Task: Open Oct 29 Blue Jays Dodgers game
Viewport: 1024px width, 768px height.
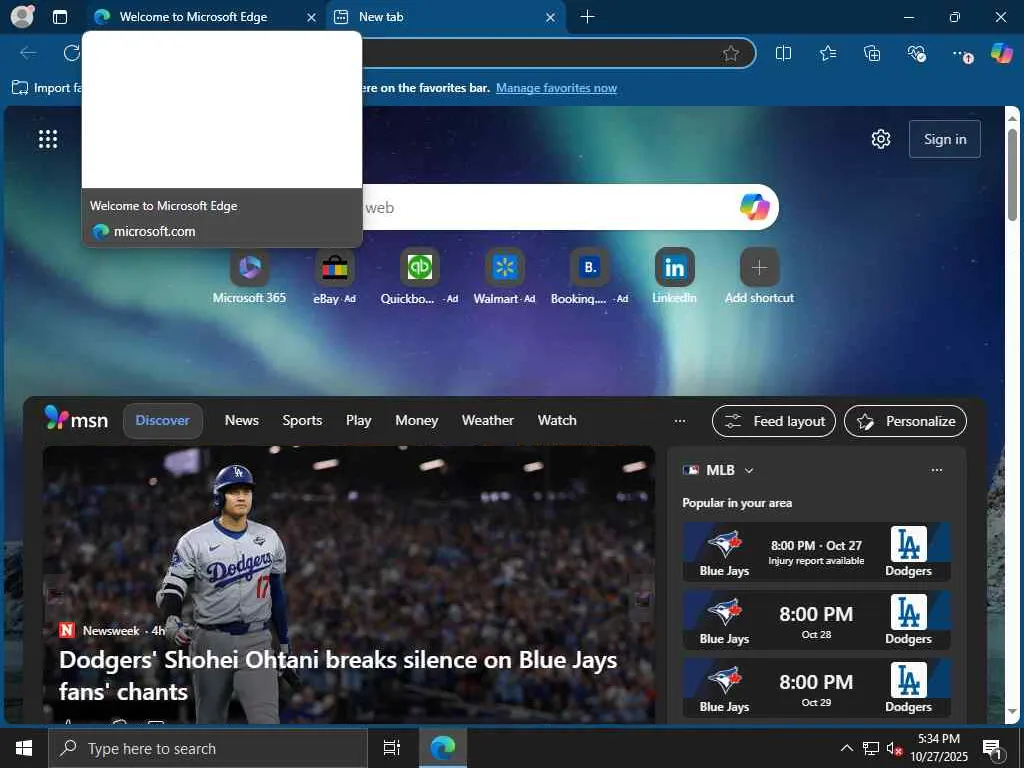Action: coord(816,688)
